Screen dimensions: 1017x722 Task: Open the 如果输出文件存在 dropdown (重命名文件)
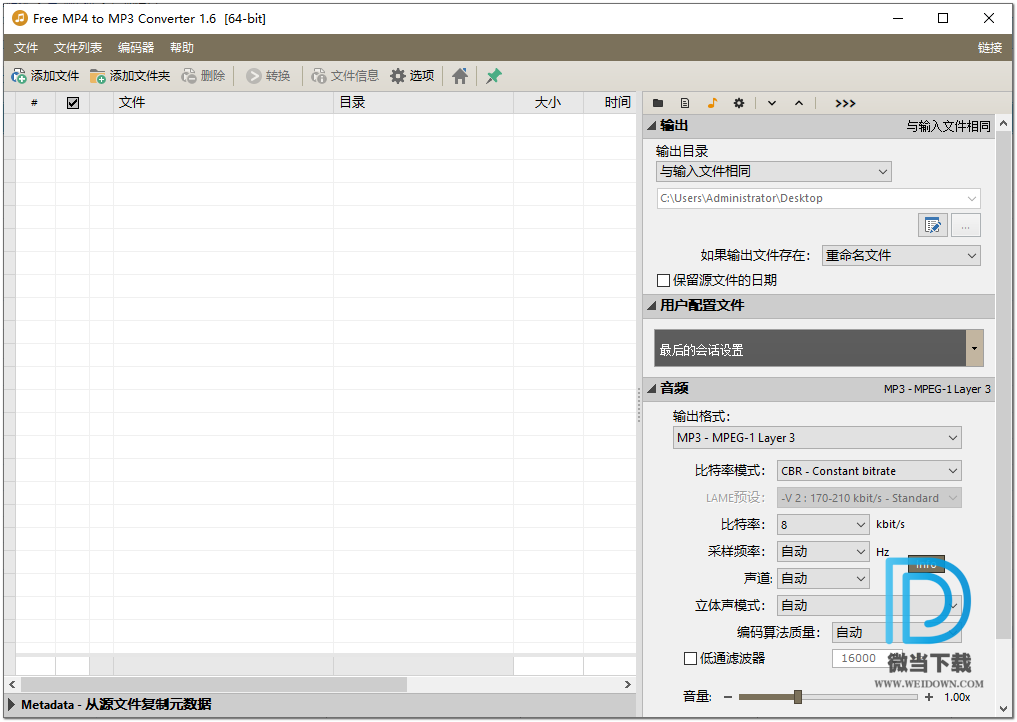(x=901, y=256)
